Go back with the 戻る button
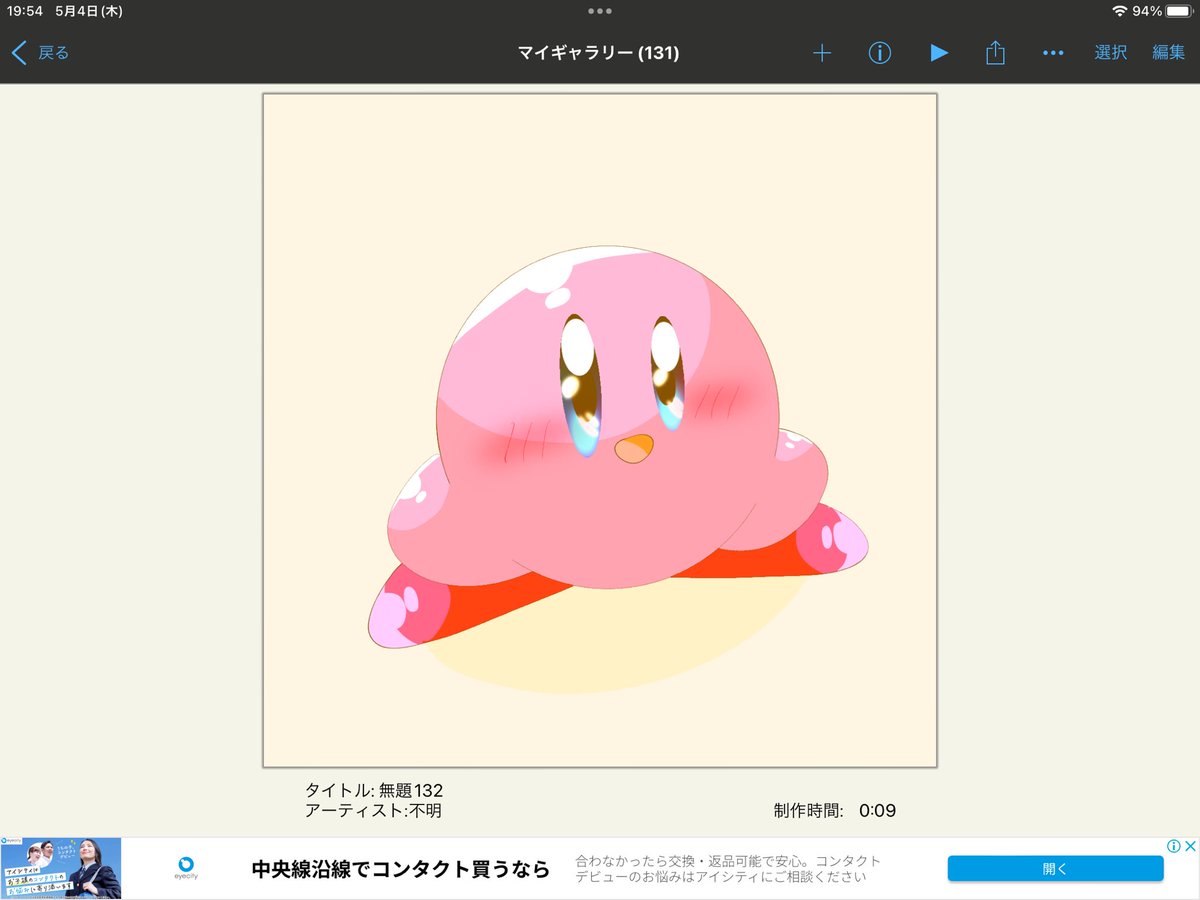Screen dimensions: 1200x900 coord(40,53)
